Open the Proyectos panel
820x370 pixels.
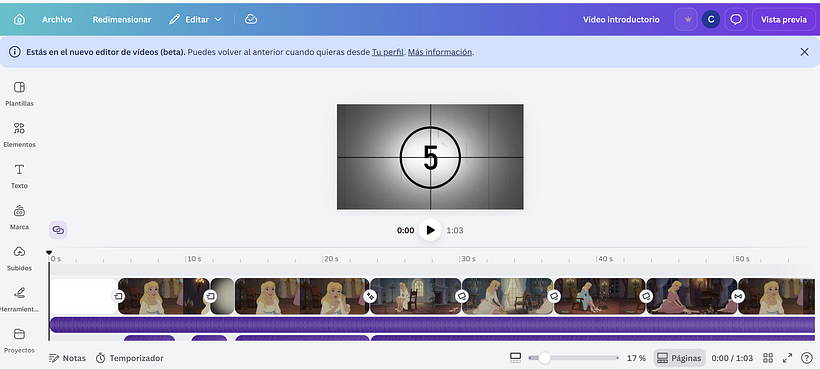(x=19, y=341)
